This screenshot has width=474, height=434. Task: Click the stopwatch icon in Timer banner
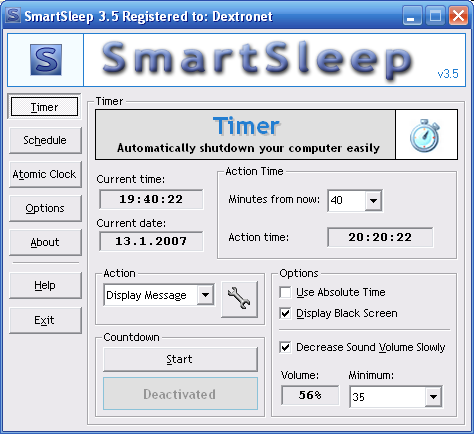[x=424, y=135]
